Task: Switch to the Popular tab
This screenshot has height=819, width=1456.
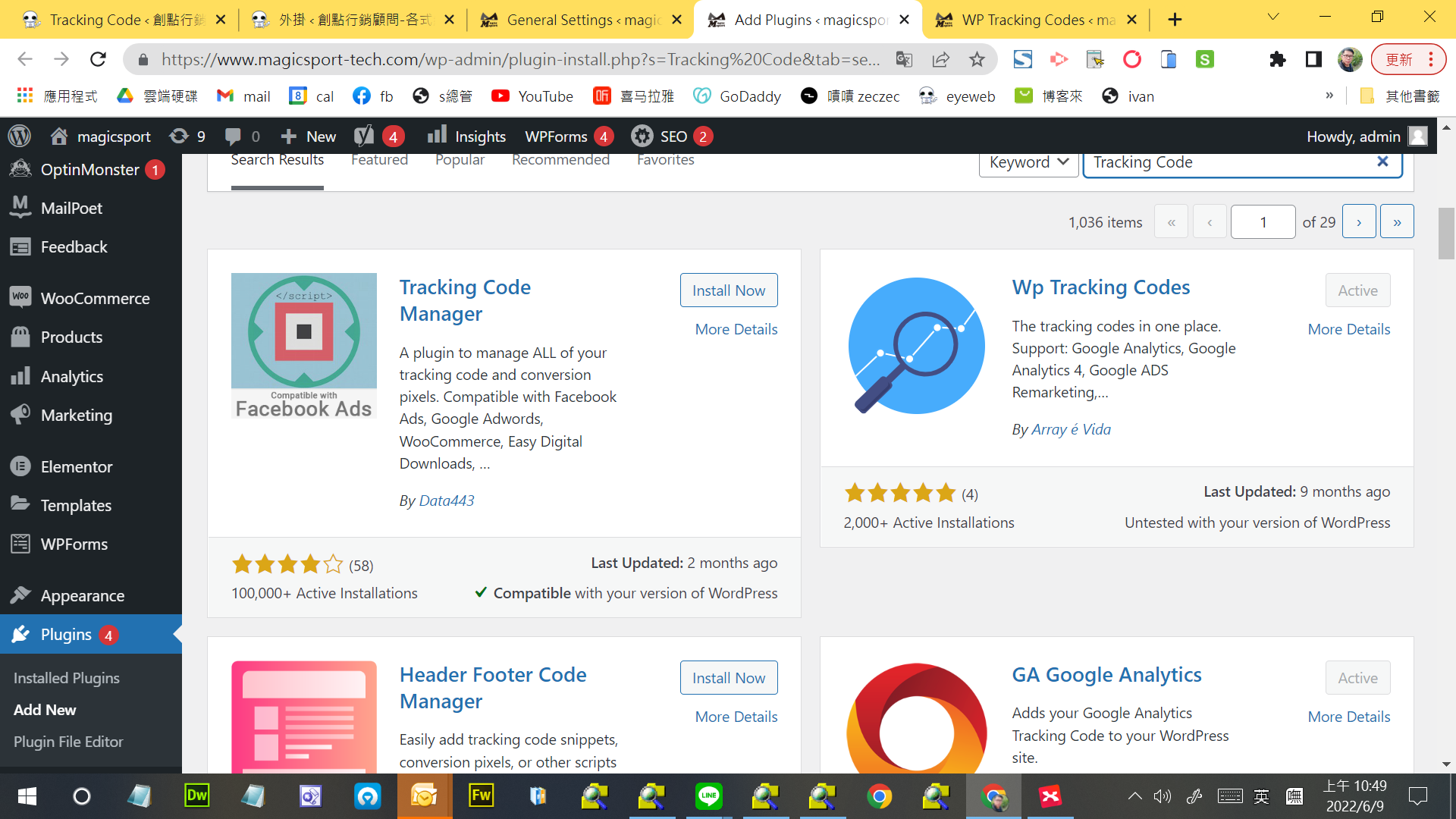Action: point(460,160)
